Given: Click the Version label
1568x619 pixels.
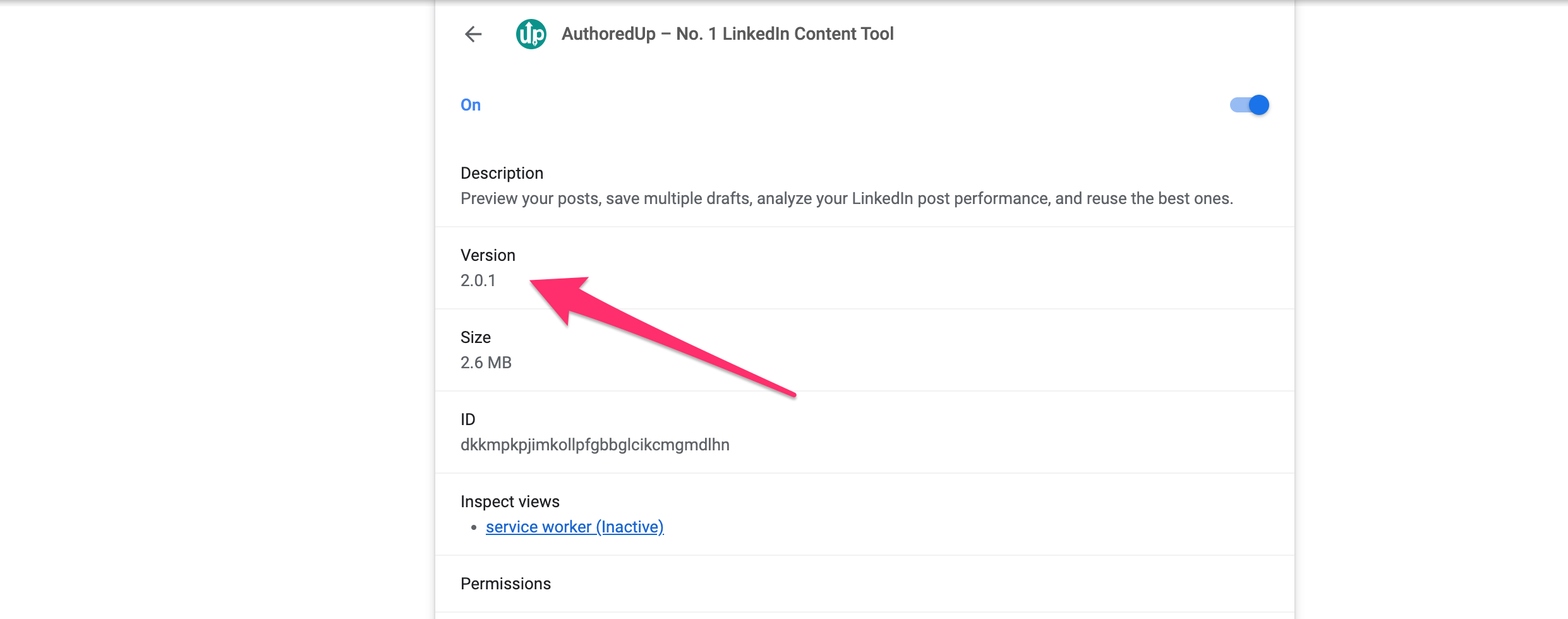Looking at the screenshot, I should (488, 255).
